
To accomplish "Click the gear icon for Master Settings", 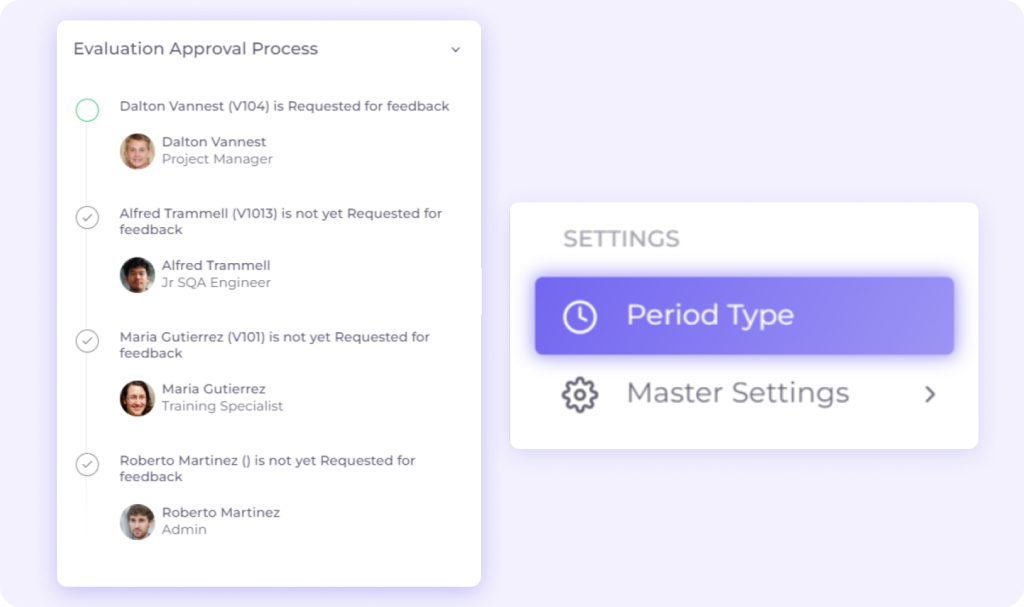I will pos(580,394).
